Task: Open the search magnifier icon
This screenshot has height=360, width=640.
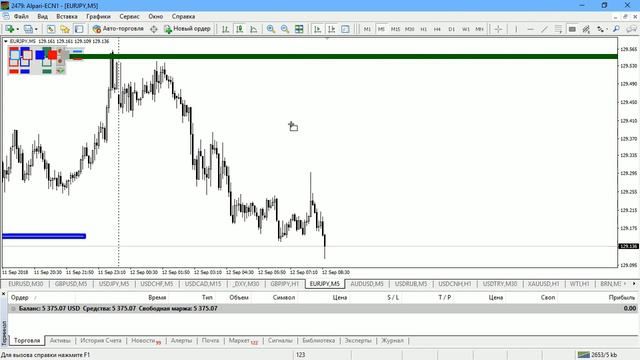Action: pos(616,29)
